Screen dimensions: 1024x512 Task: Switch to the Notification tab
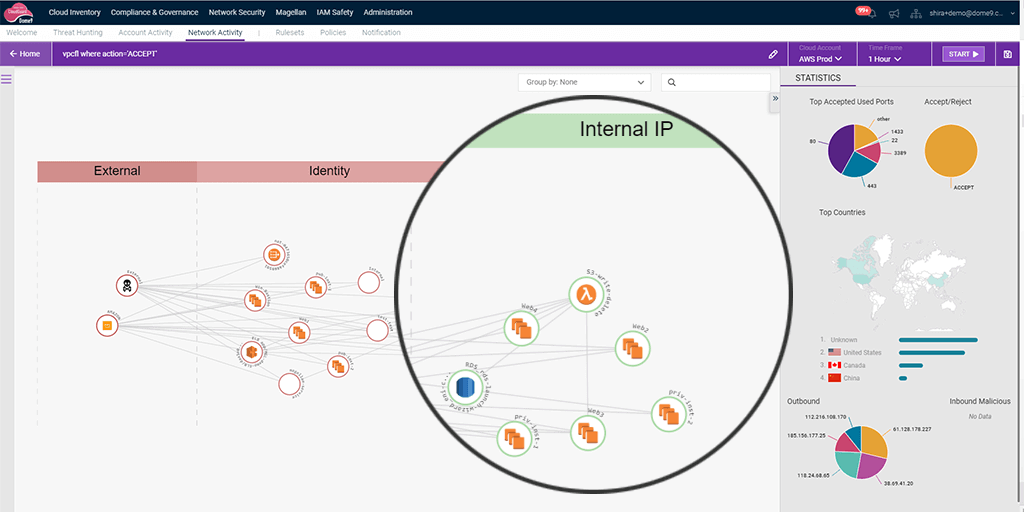coord(381,33)
